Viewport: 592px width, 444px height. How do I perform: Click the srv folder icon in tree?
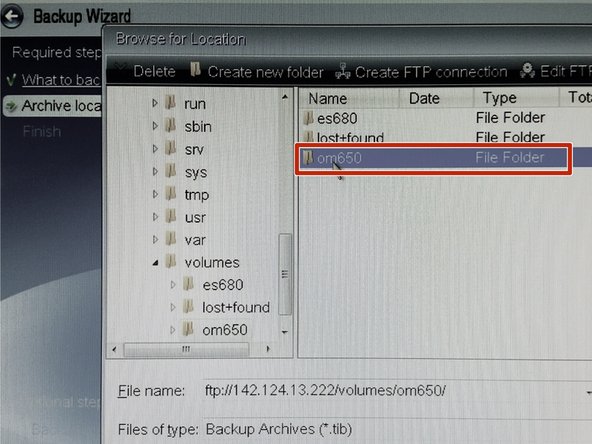point(171,148)
